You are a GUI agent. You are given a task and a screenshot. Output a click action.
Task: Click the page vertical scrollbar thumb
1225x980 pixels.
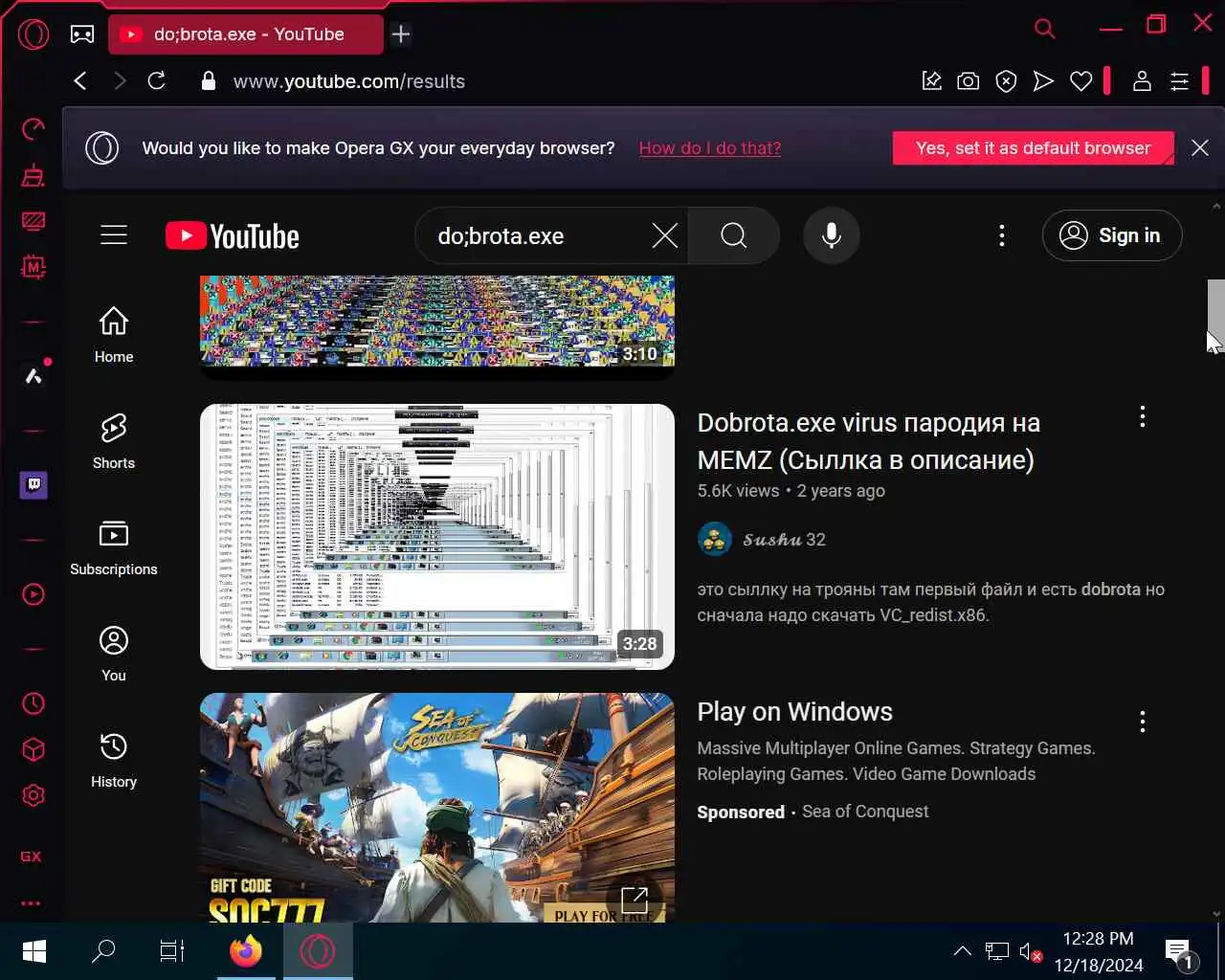1215,316
